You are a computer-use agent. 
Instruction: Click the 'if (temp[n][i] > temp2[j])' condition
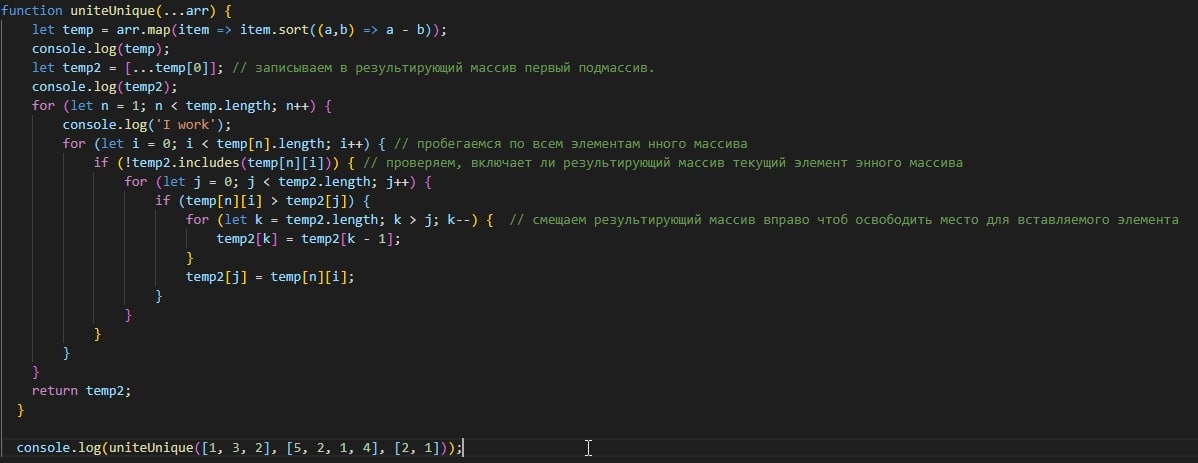point(262,202)
